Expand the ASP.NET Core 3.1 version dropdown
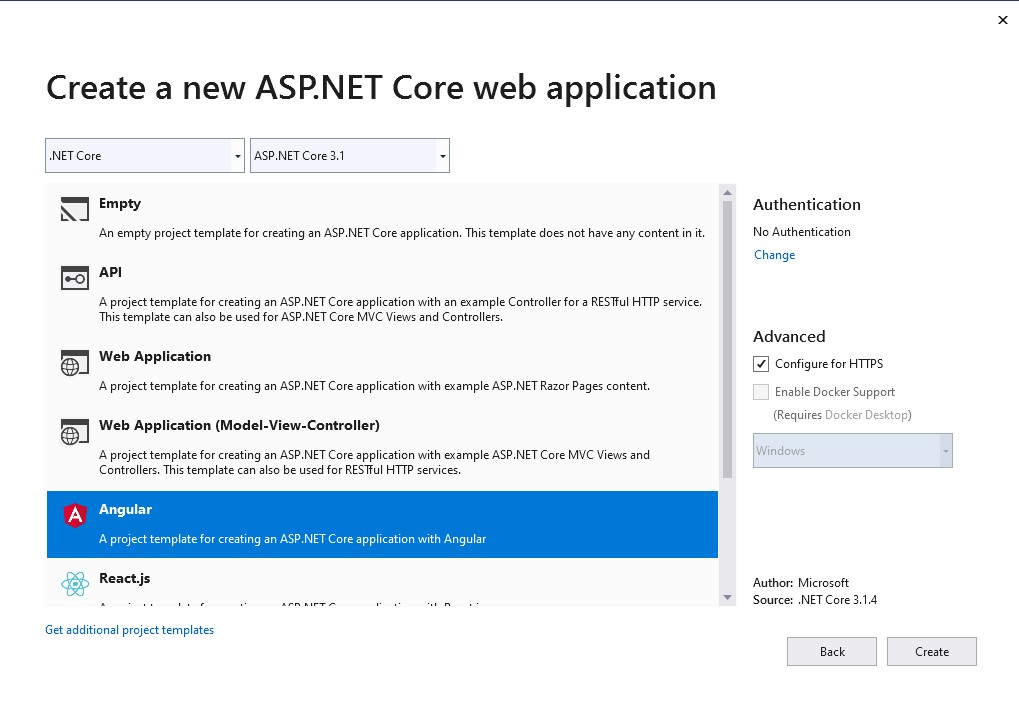 349,156
